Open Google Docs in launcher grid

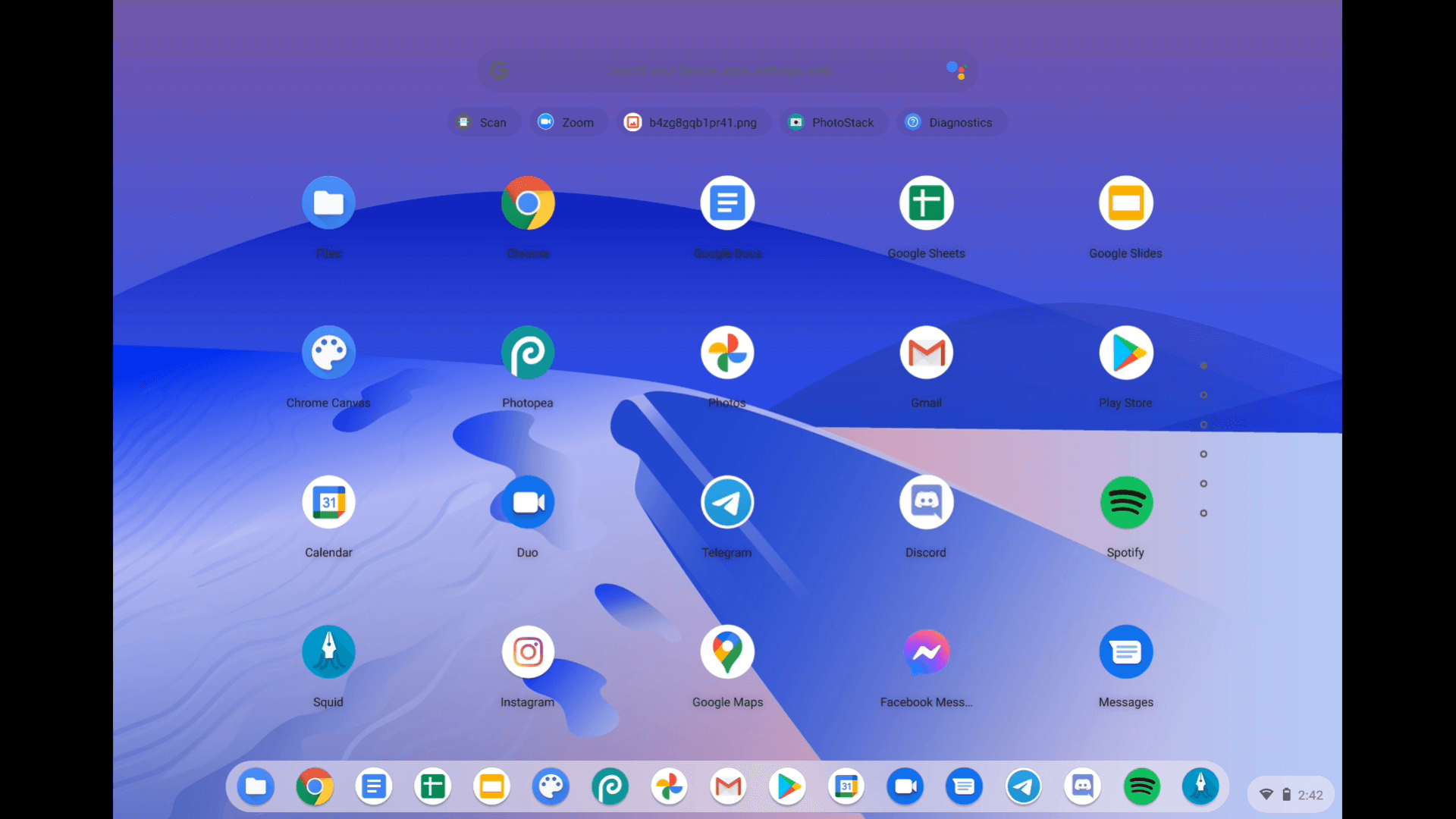(727, 203)
